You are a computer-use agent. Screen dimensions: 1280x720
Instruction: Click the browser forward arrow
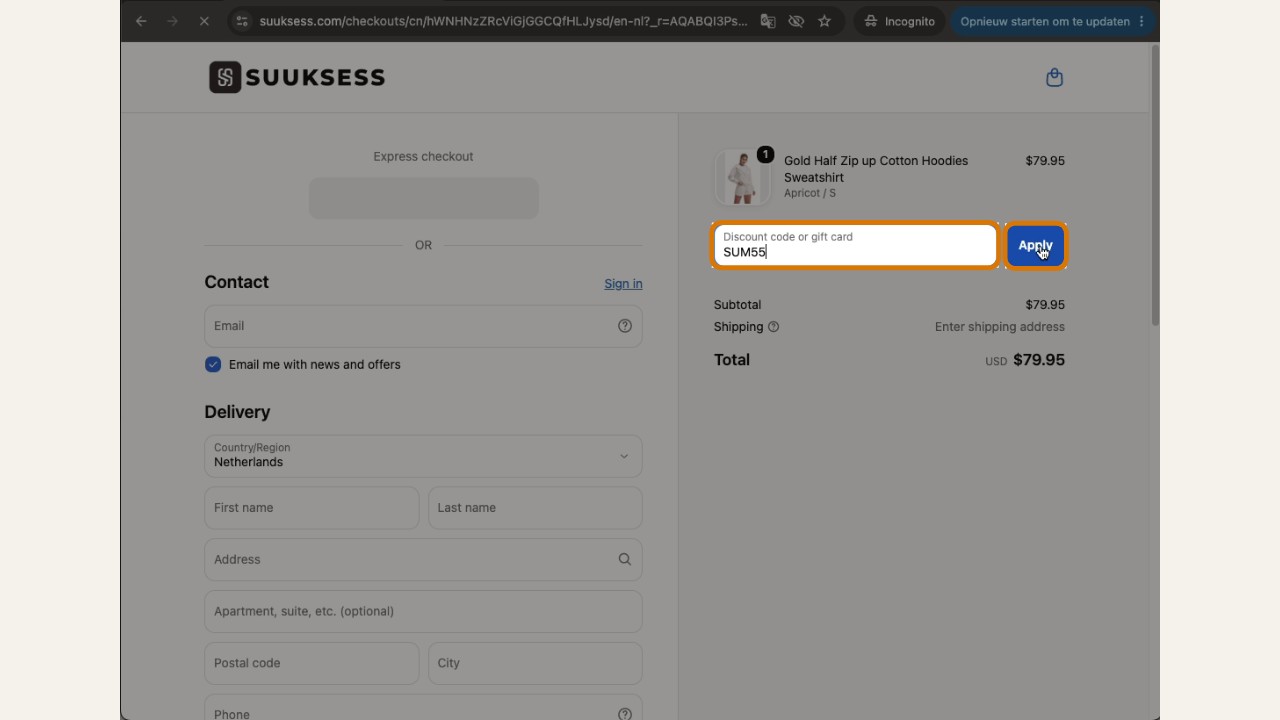[x=172, y=21]
